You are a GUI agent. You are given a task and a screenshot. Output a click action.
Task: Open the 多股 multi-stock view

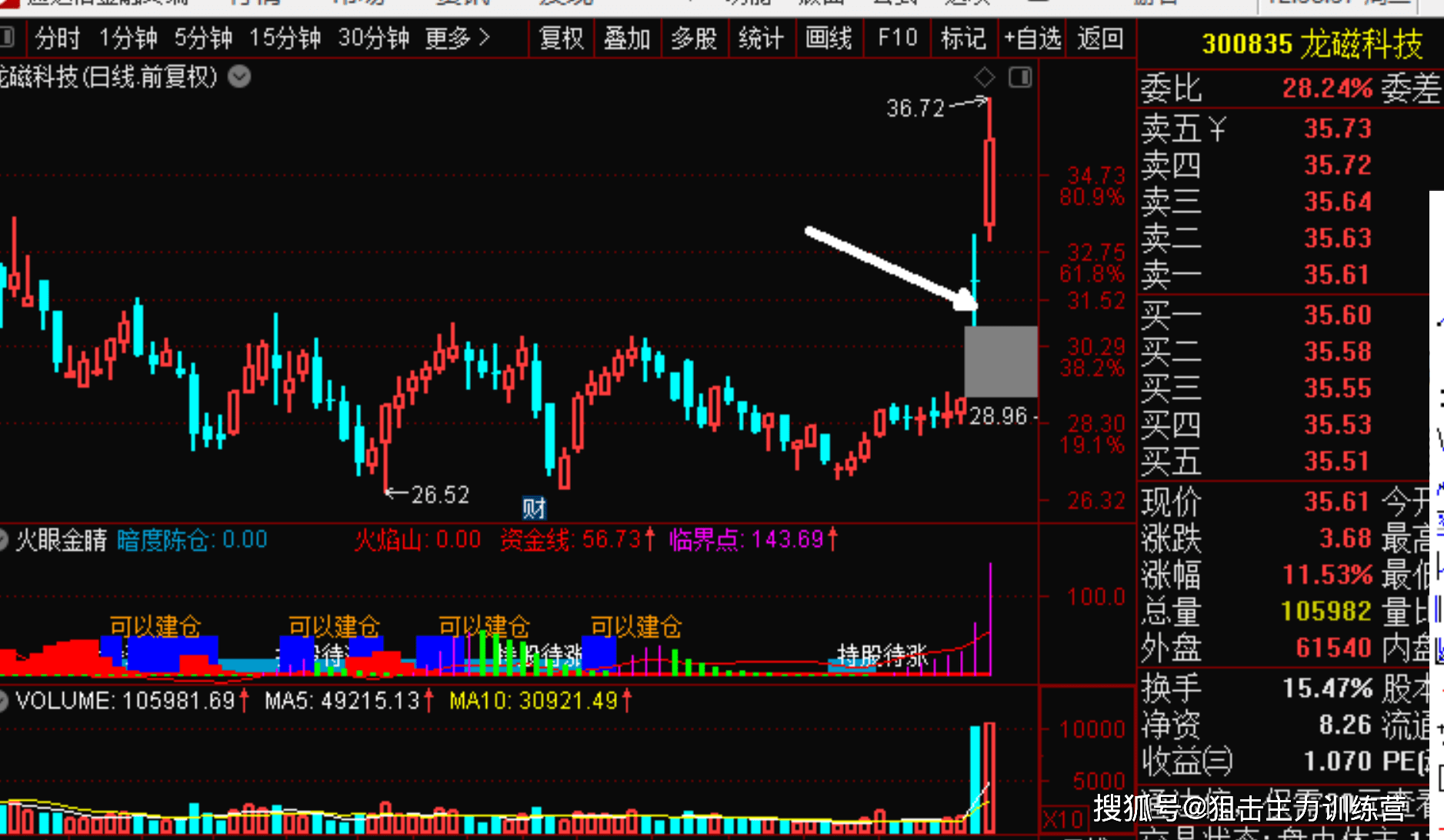[694, 38]
